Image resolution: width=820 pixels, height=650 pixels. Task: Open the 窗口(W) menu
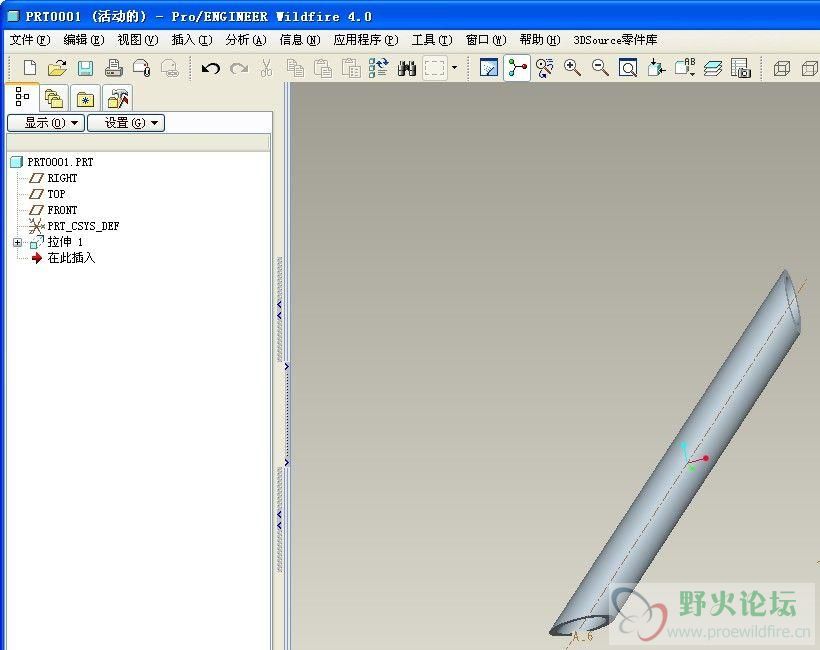486,40
